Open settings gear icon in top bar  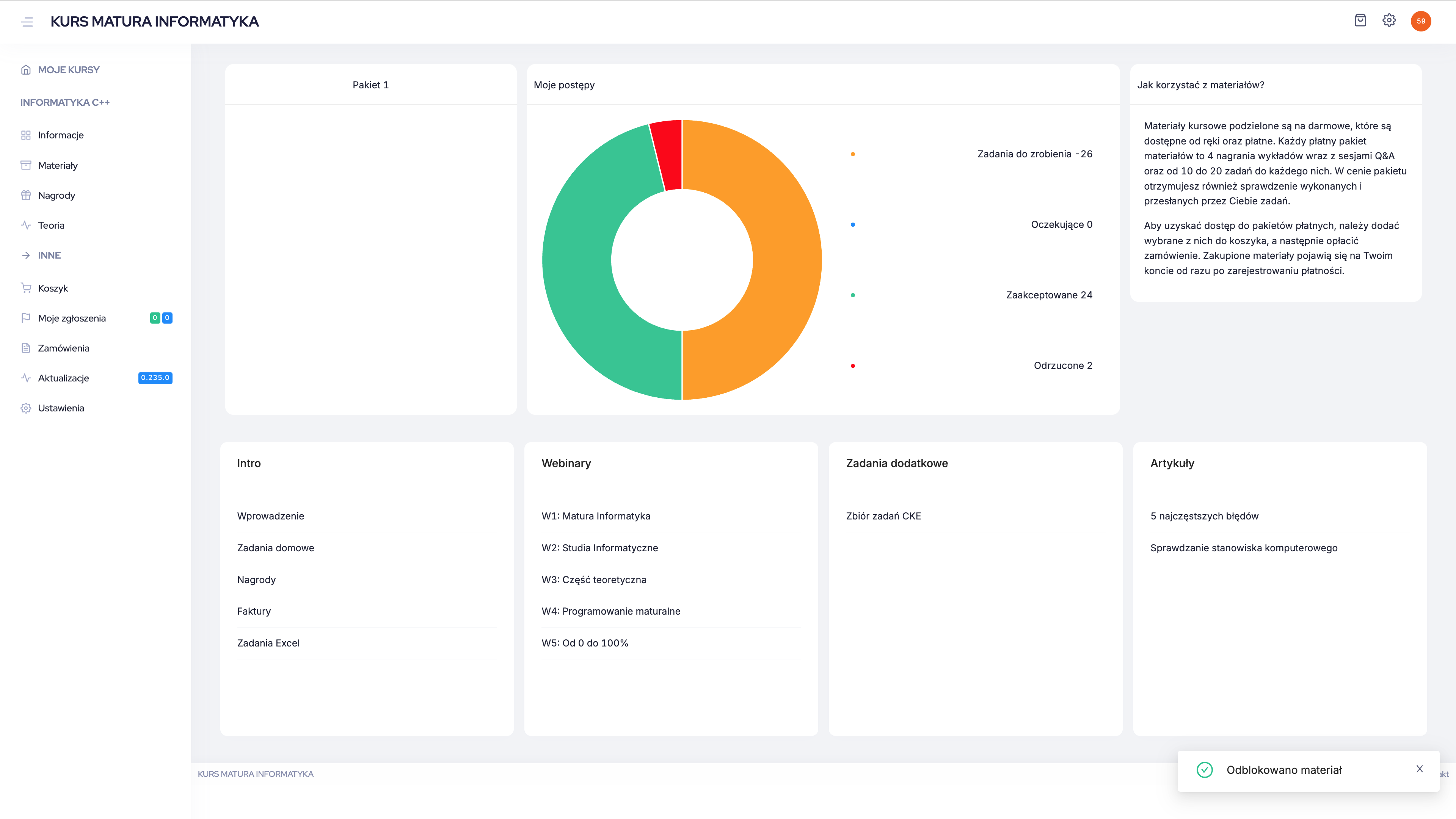tap(1389, 20)
